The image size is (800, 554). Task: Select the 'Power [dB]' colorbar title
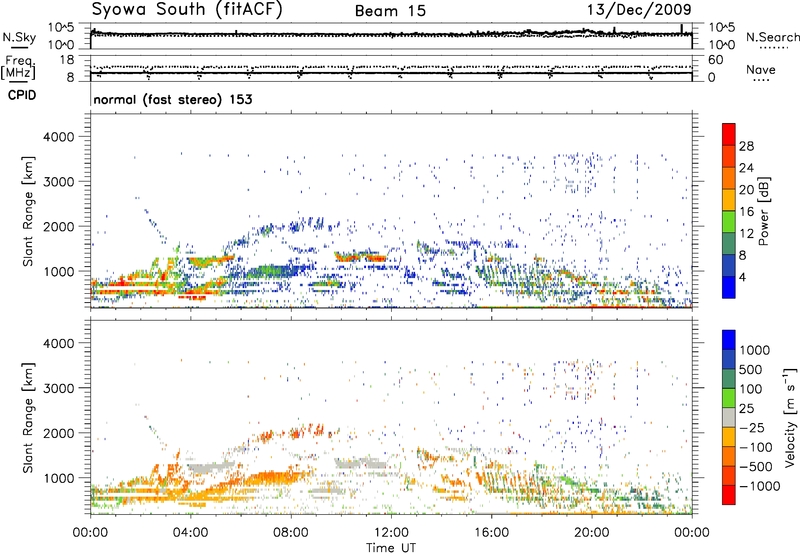(764, 211)
